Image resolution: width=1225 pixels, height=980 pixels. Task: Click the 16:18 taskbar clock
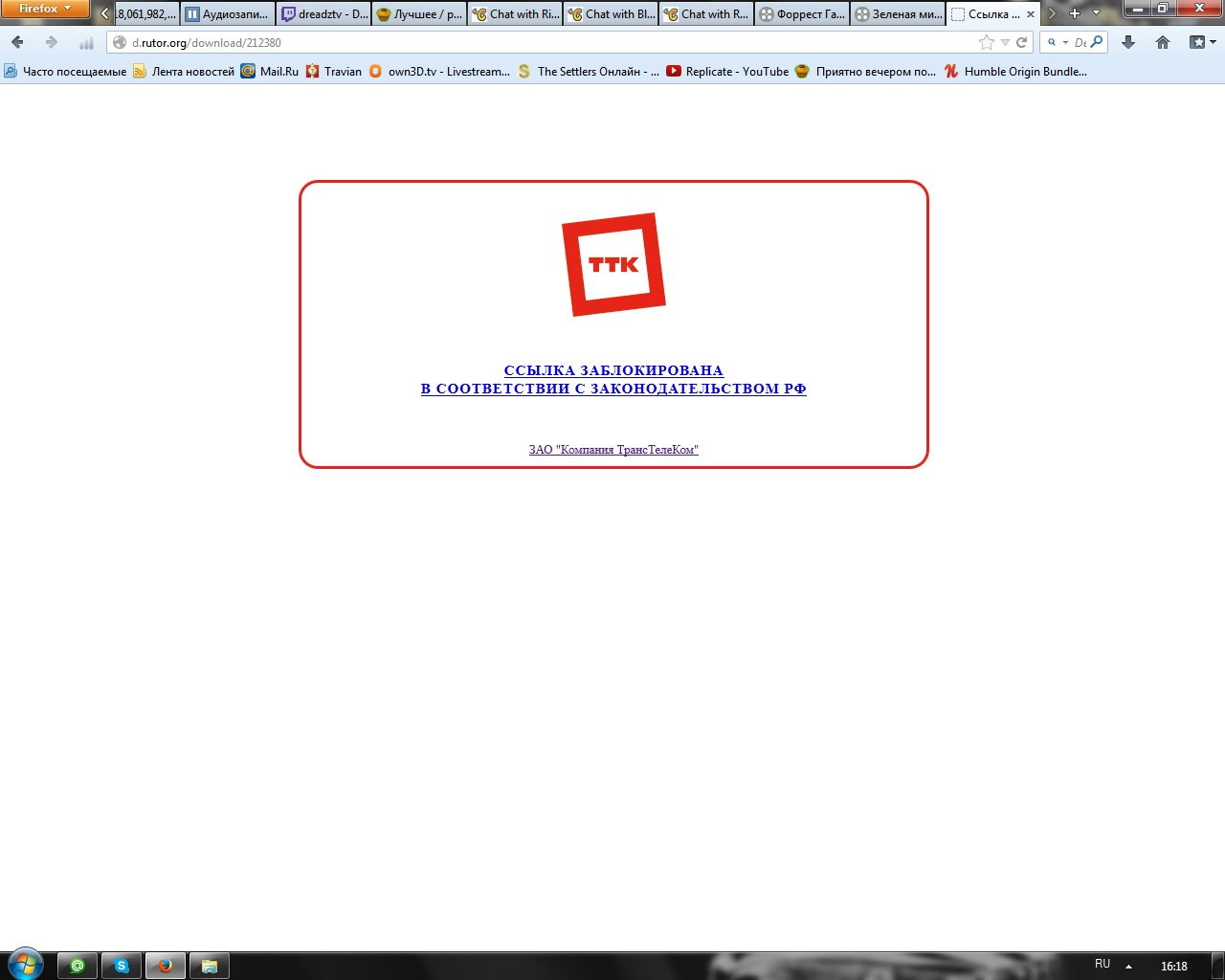(x=1174, y=967)
